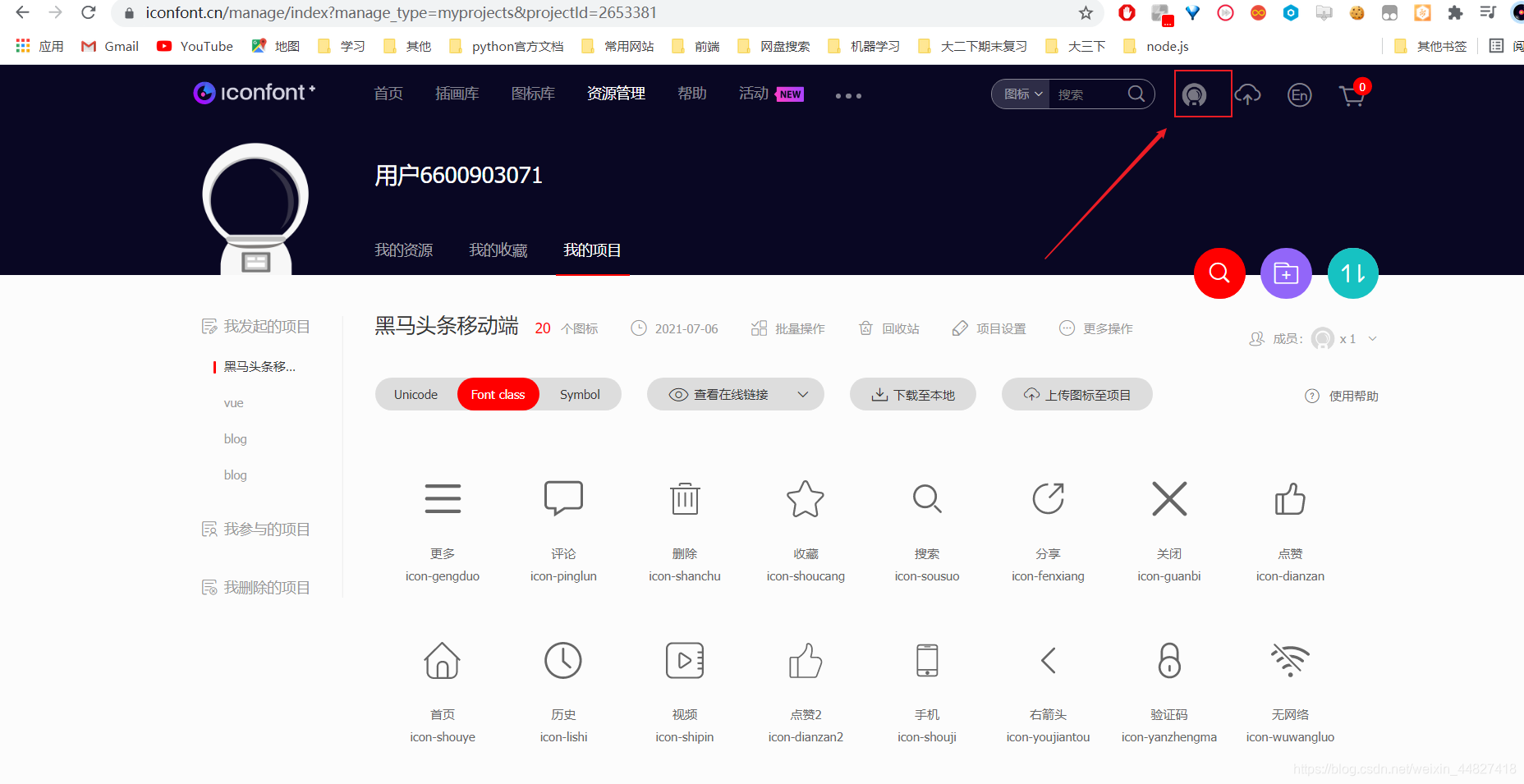Select the vue project in the sidebar
The image size is (1524, 784).
[234, 402]
